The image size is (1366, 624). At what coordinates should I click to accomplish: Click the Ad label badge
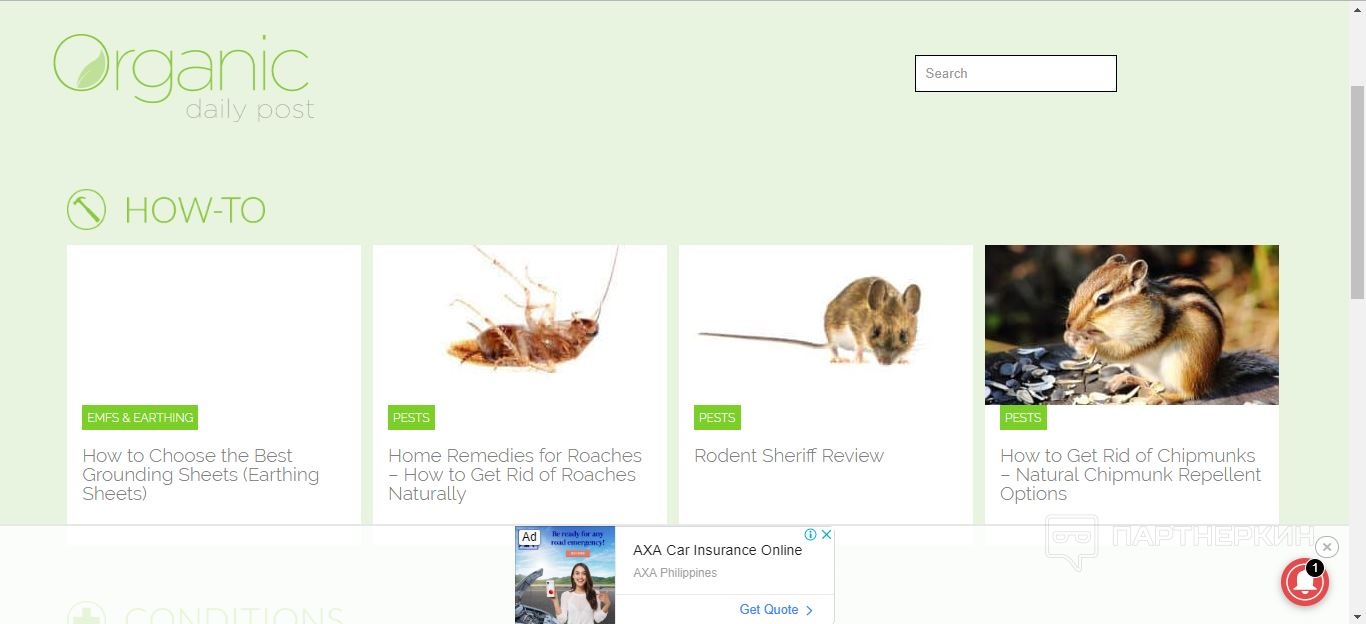pos(529,537)
